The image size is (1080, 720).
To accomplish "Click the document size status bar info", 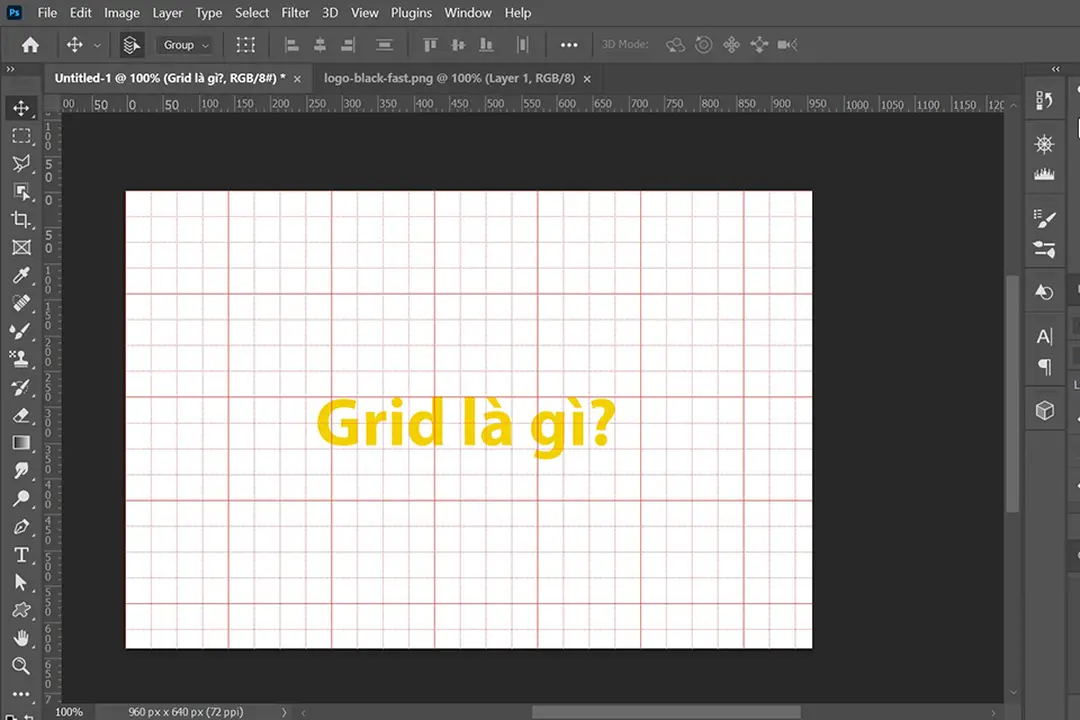I will [x=186, y=711].
